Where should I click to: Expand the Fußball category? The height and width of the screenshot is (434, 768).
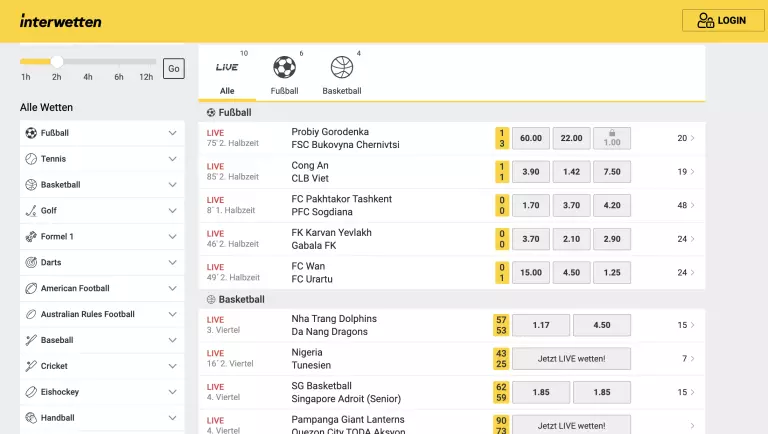(x=172, y=133)
